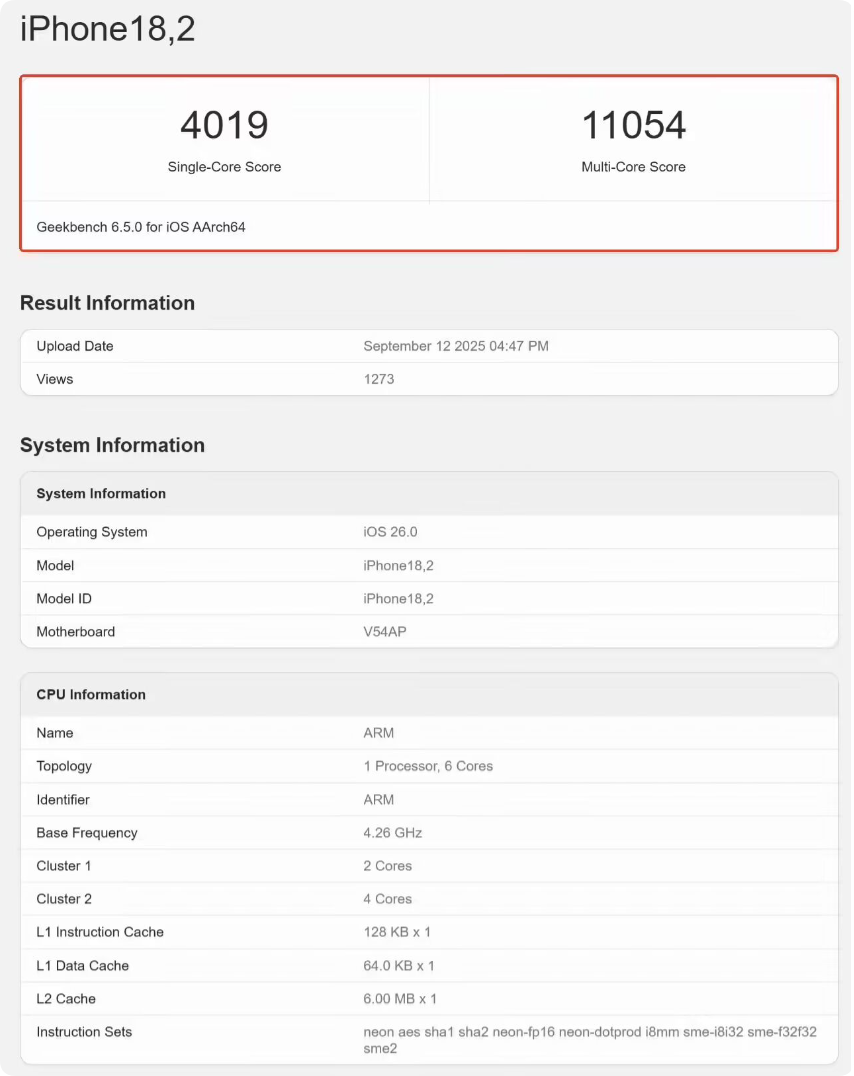The height and width of the screenshot is (1076, 854).
Task: Select the 11054 multi-core score
Action: pos(634,125)
